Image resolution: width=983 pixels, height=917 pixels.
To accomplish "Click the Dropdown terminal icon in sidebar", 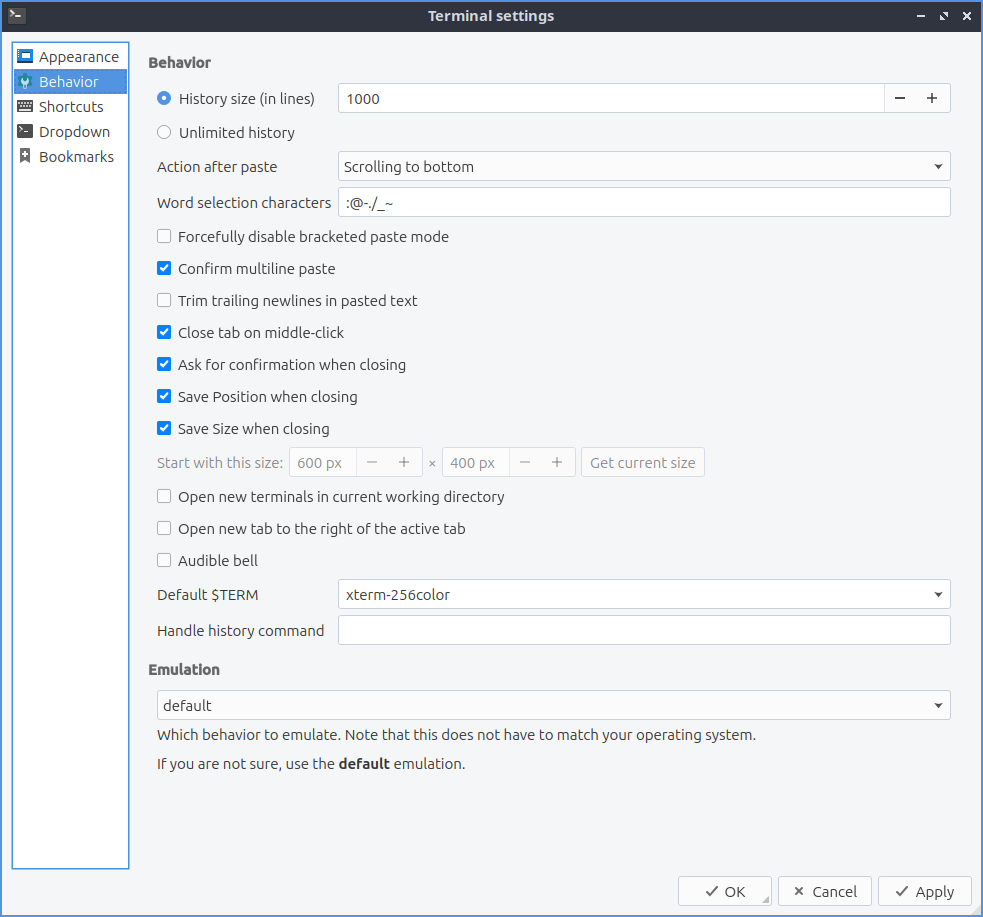I will tap(25, 132).
